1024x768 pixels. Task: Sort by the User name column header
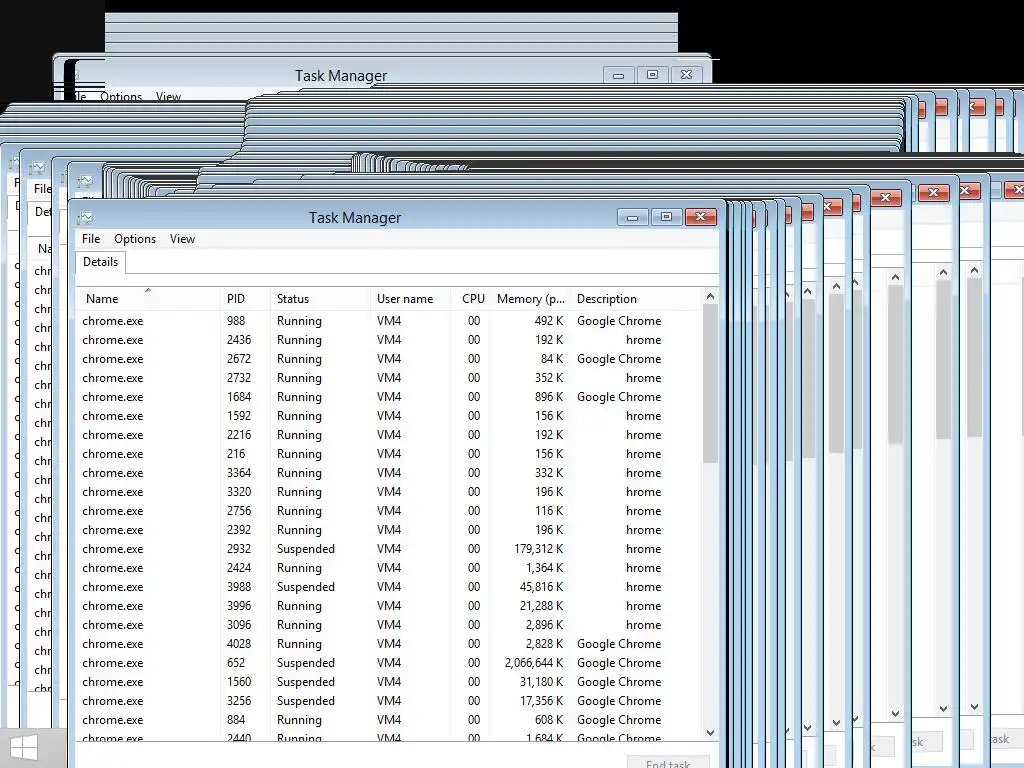[x=410, y=298]
